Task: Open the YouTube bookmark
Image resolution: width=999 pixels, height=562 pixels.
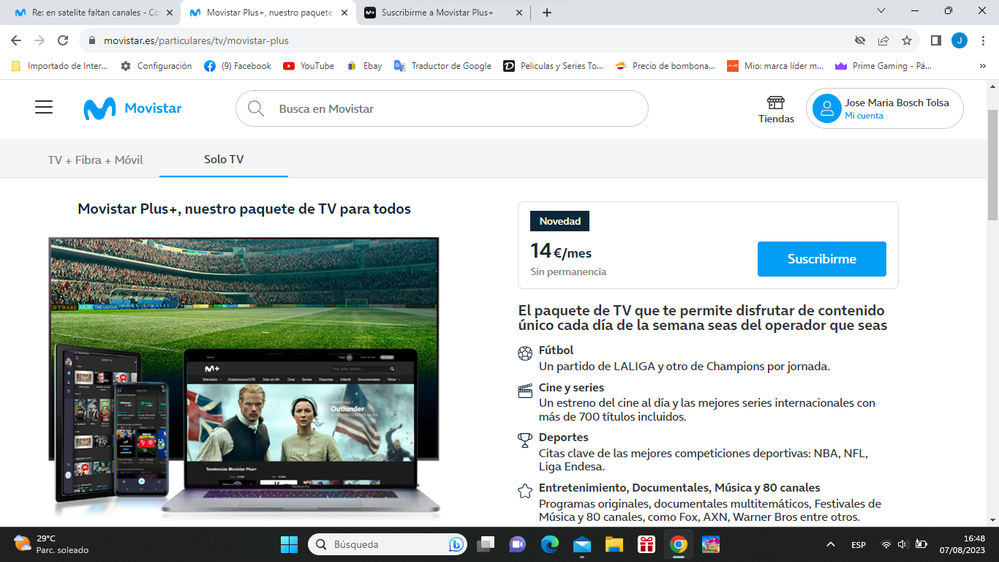Action: [x=309, y=66]
